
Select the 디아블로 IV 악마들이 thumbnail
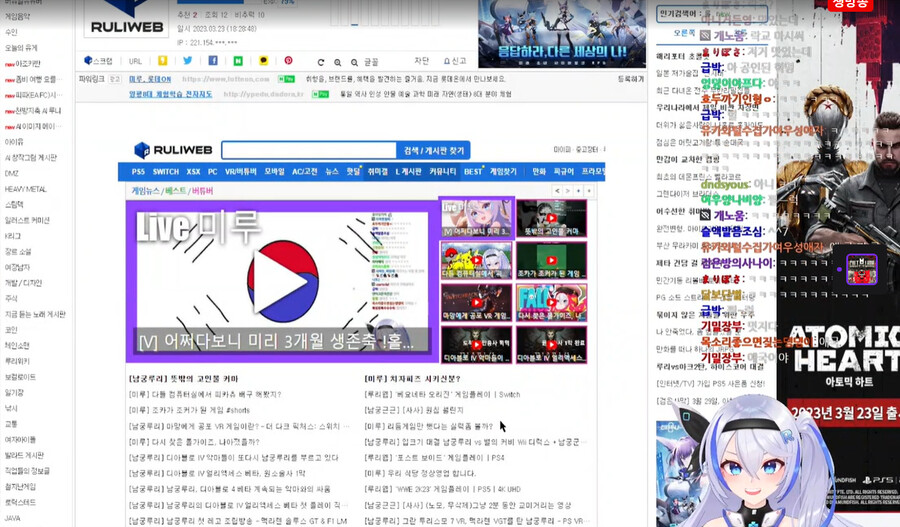coord(476,344)
